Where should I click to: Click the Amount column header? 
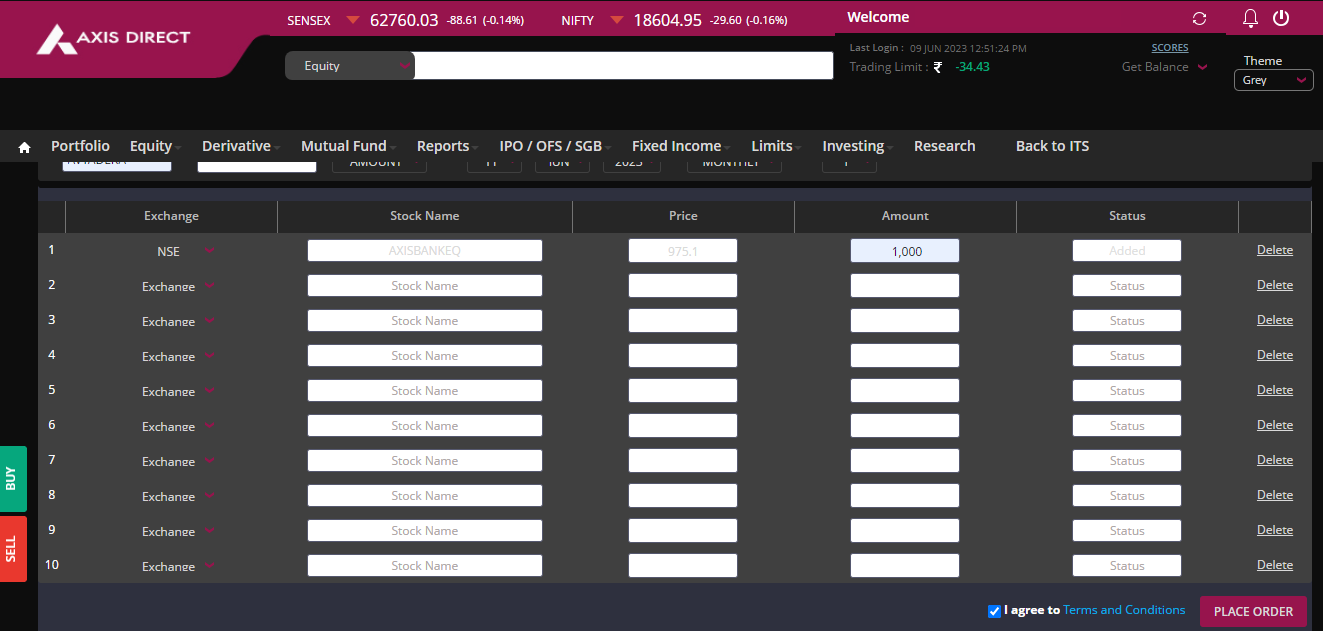(x=905, y=216)
